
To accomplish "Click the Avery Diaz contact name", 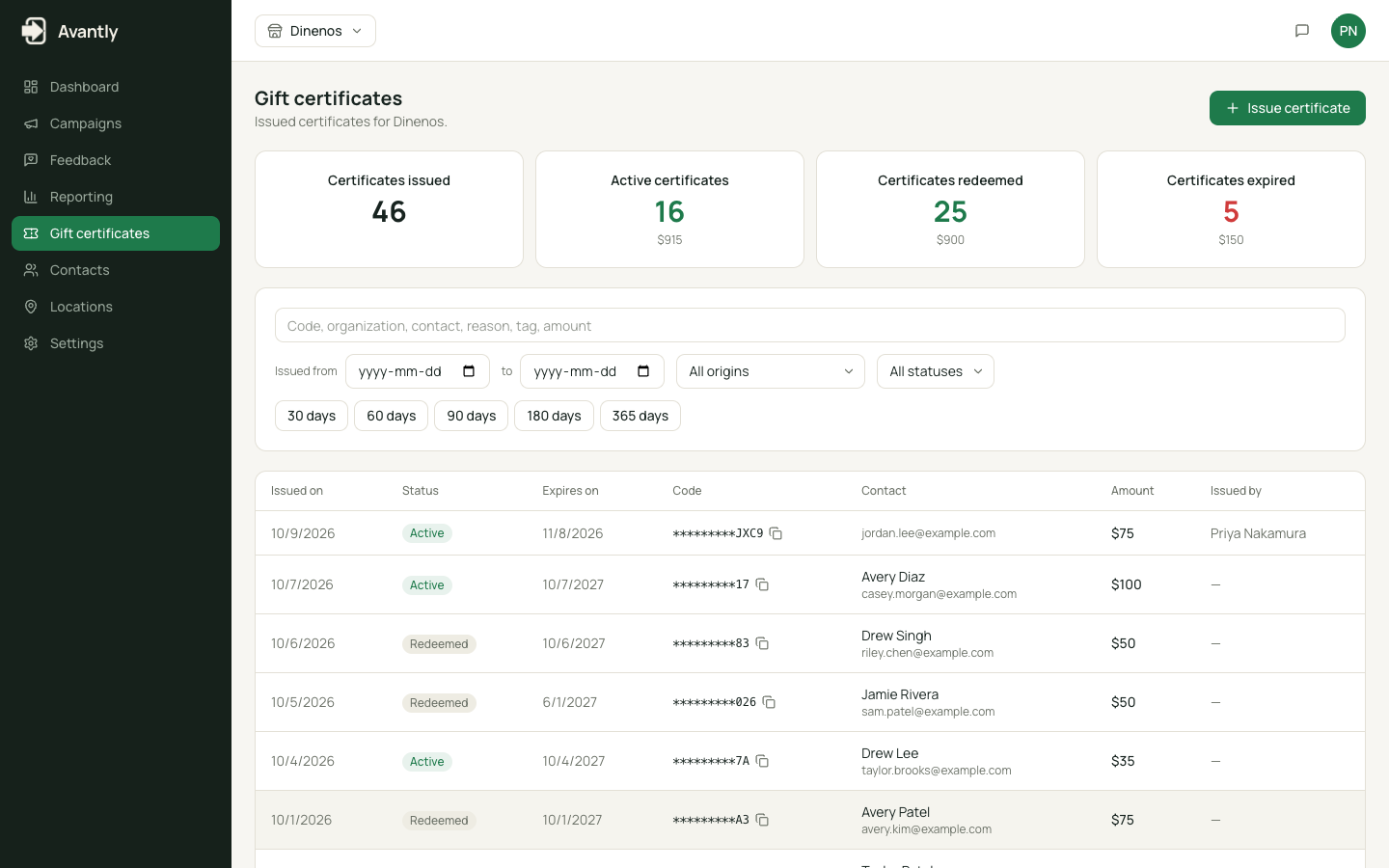I will pos(893,577).
